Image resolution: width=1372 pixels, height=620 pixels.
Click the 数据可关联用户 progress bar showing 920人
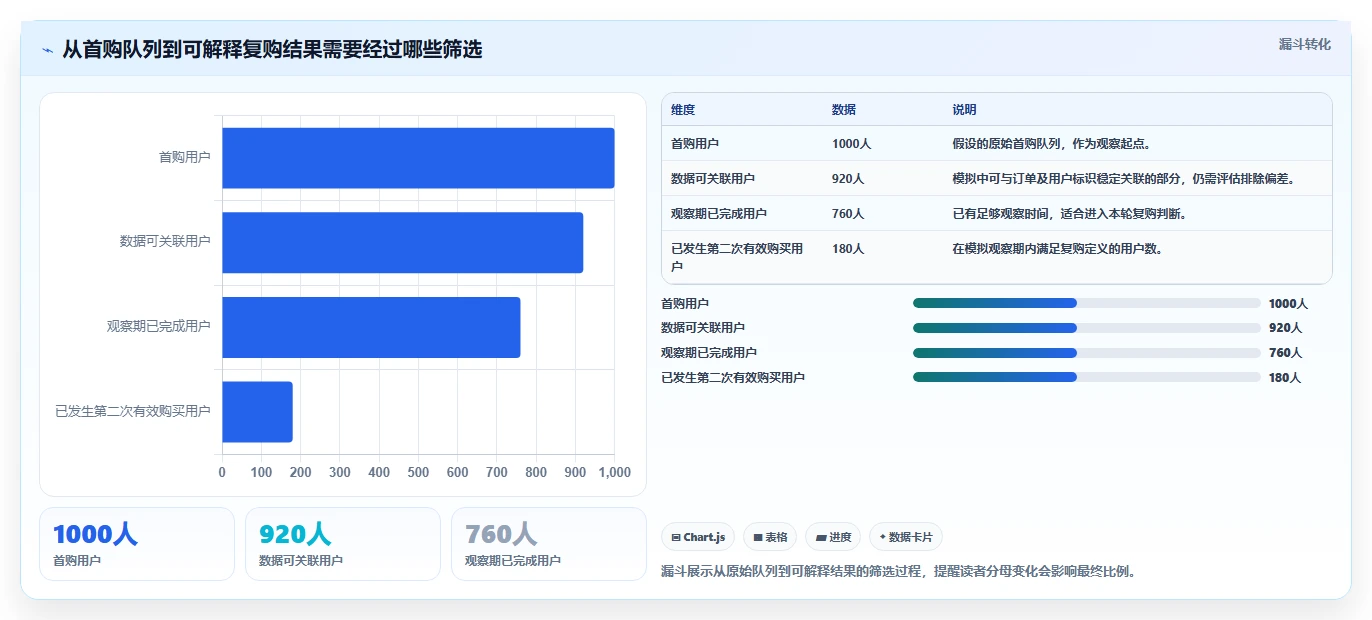tap(1087, 328)
